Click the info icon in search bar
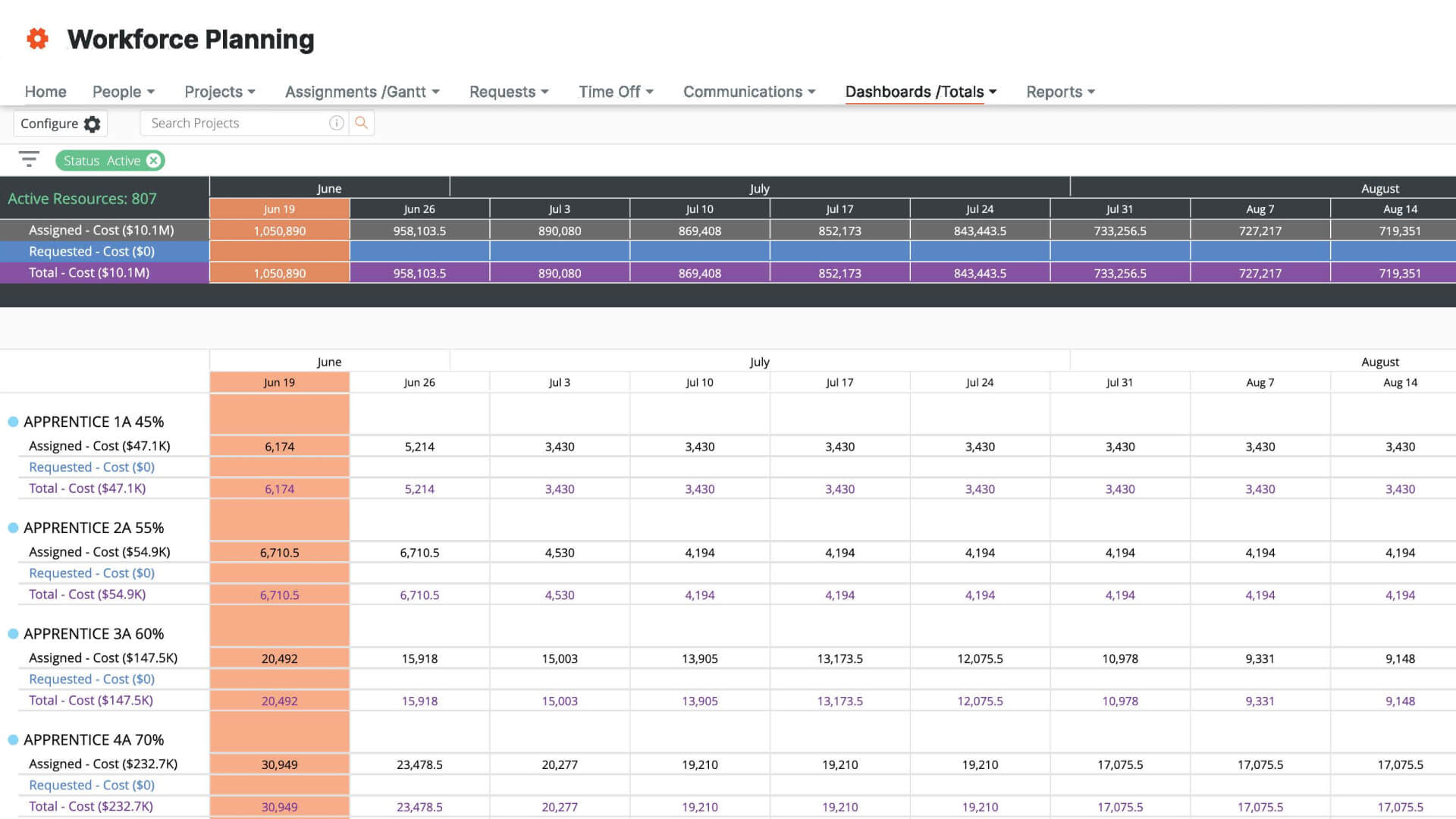 coord(337,123)
